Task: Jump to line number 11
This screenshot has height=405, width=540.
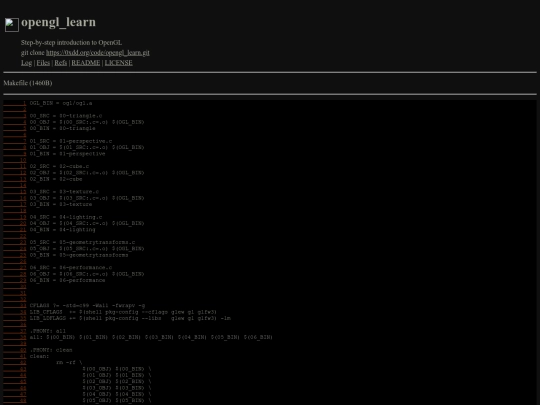Action: tap(15, 166)
